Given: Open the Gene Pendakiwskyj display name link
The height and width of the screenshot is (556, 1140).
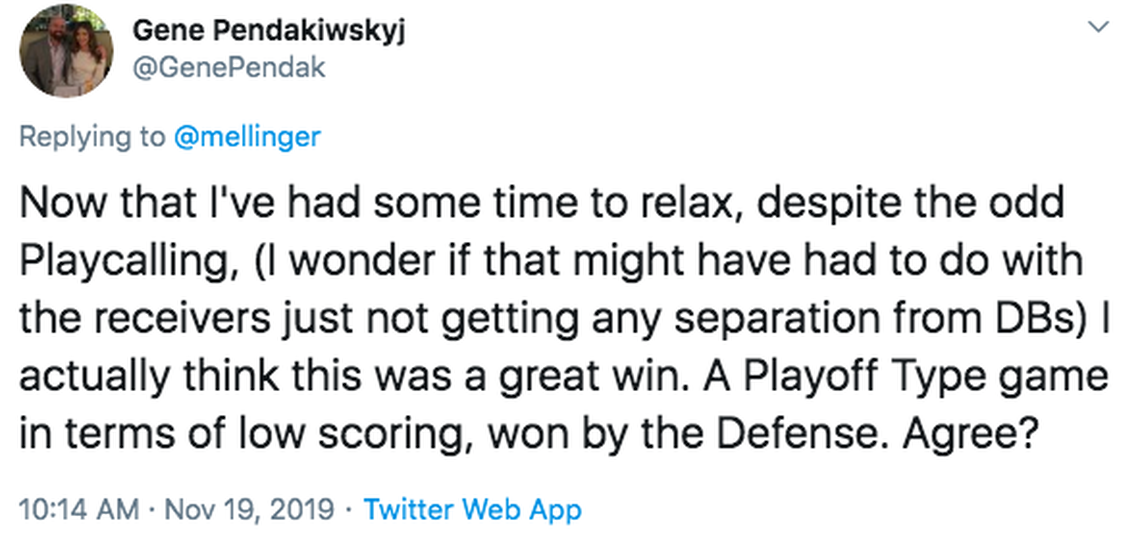Looking at the screenshot, I should [x=270, y=30].
